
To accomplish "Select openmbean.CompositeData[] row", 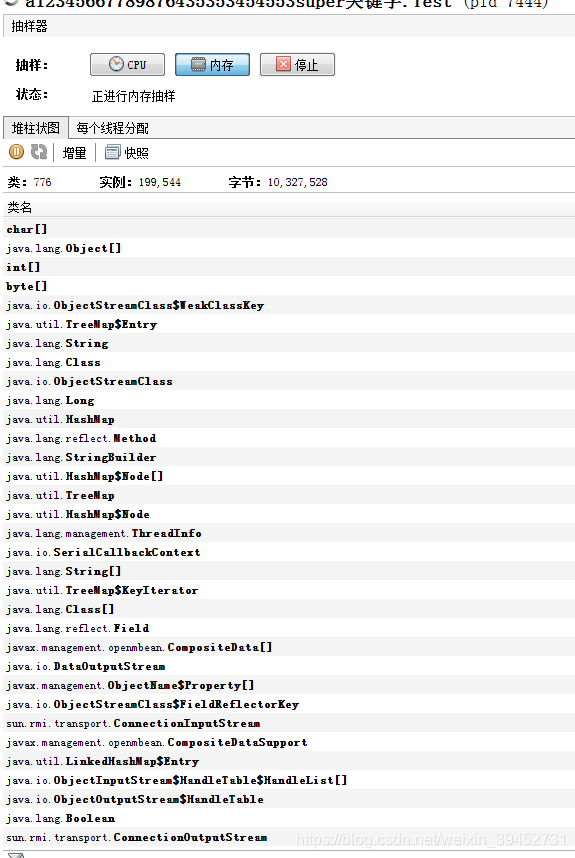I will tap(289, 647).
